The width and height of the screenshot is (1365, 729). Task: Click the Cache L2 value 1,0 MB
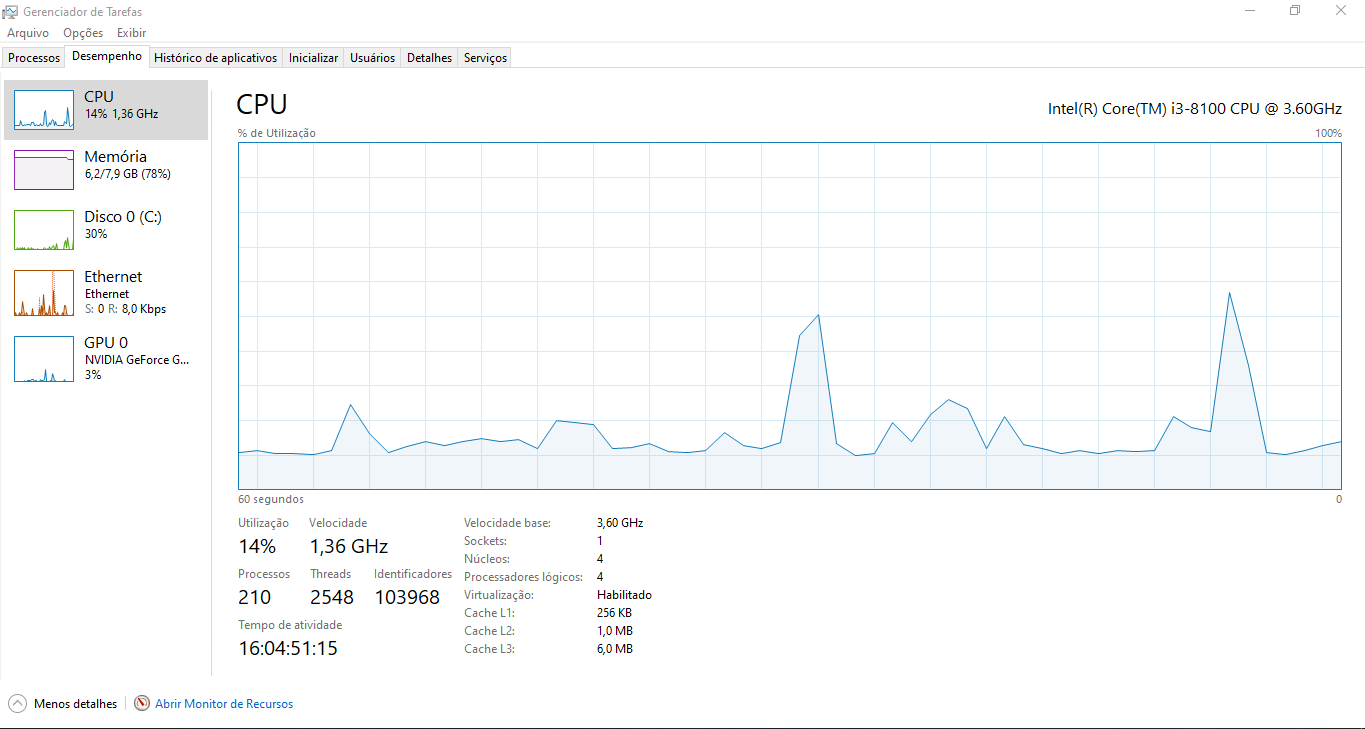(x=615, y=631)
